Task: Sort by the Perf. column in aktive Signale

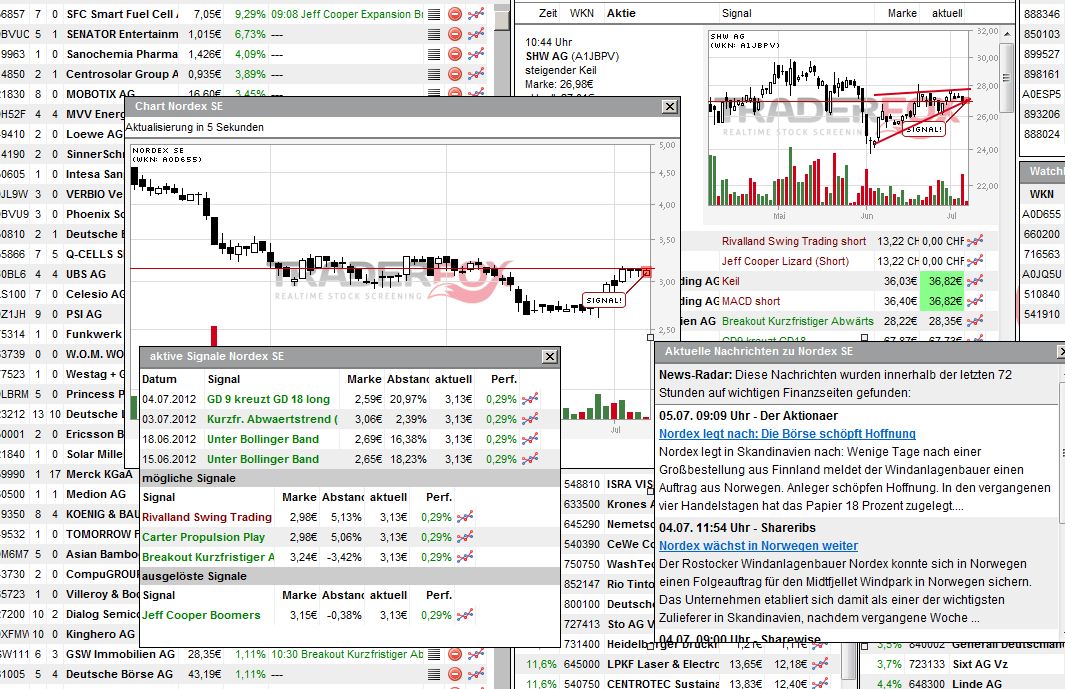Action: 504,379
